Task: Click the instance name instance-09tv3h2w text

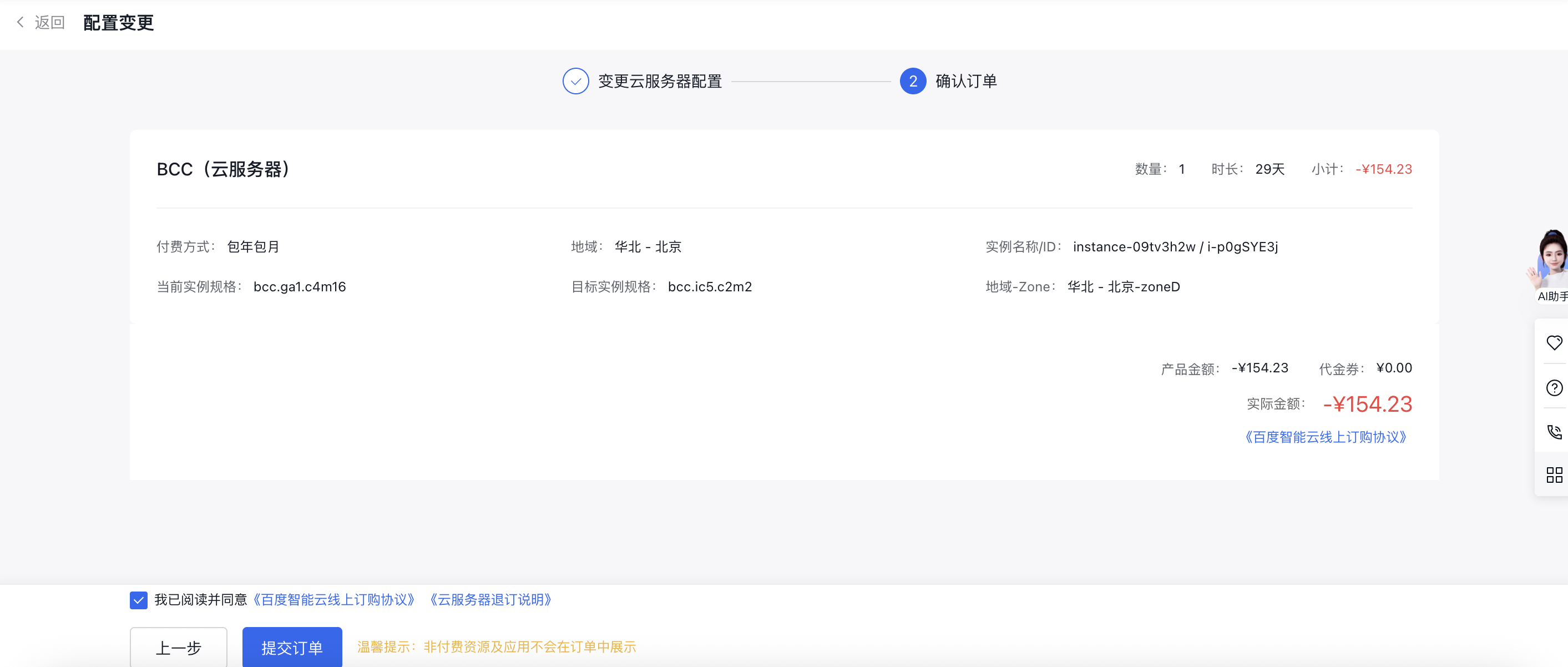Action: [x=1134, y=246]
